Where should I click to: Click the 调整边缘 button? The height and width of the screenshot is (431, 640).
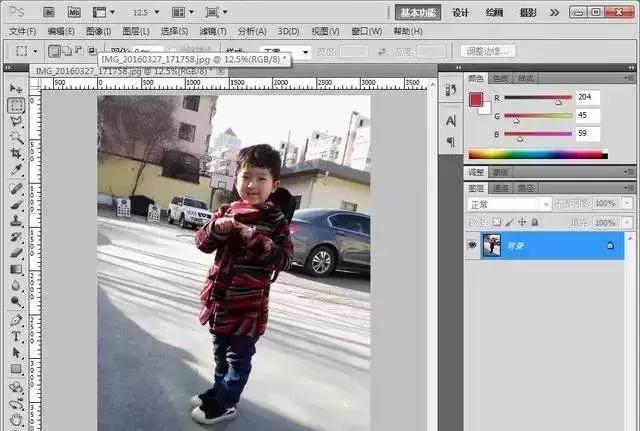click(488, 51)
